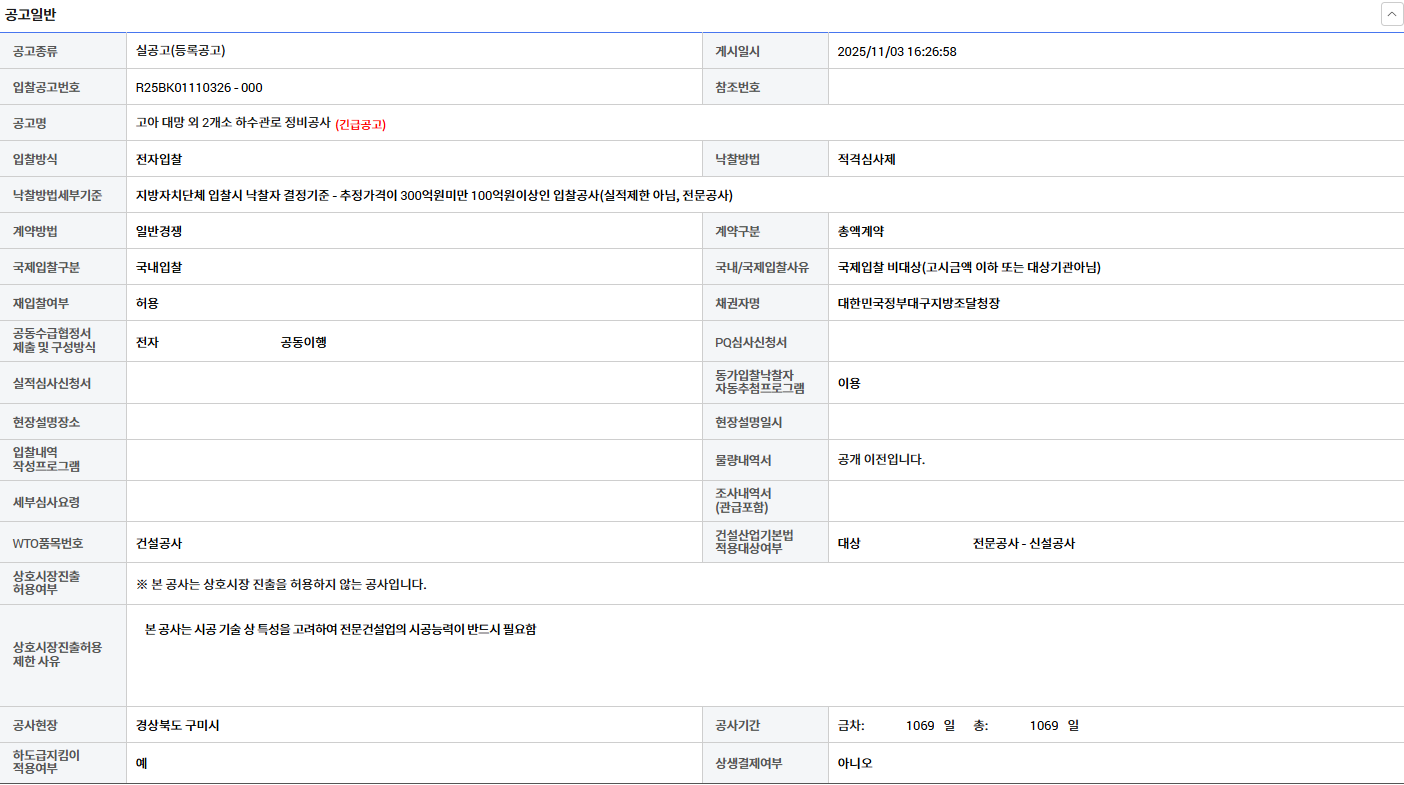Click the 공동이행 composition method text

pos(303,342)
